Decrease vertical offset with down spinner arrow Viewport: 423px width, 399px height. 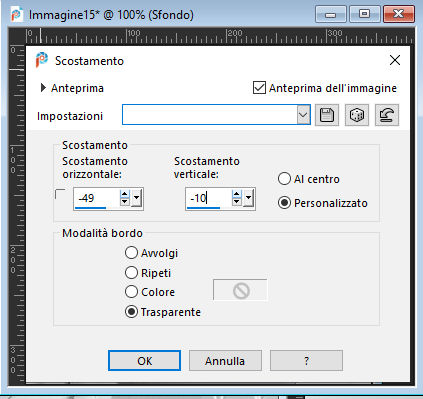tap(237, 202)
